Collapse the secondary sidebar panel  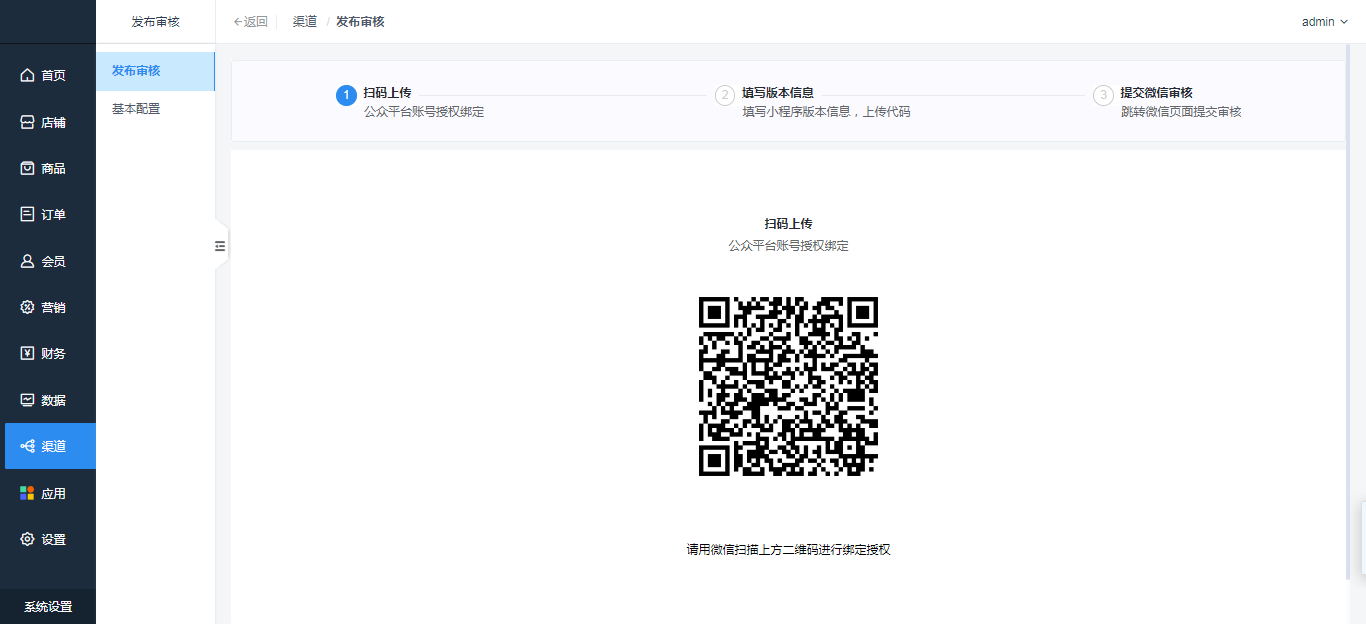[x=221, y=246]
